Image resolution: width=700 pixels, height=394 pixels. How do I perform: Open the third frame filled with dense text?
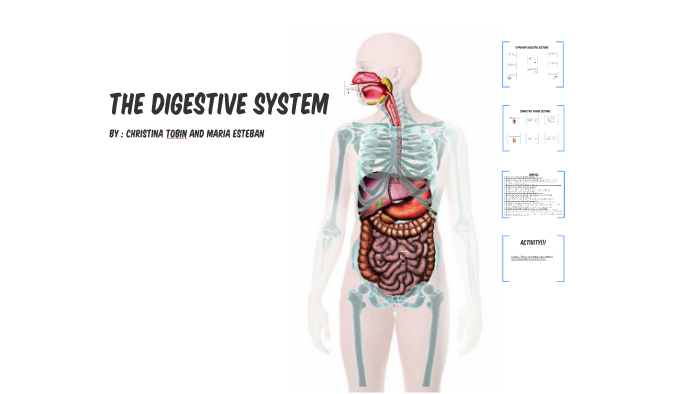pyautogui.click(x=533, y=194)
